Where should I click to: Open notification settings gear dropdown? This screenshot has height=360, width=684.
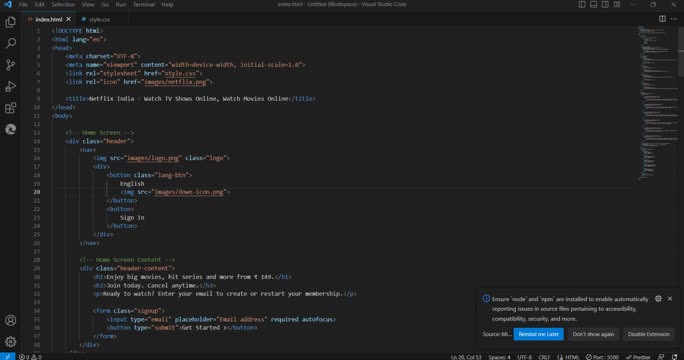pyautogui.click(x=658, y=299)
